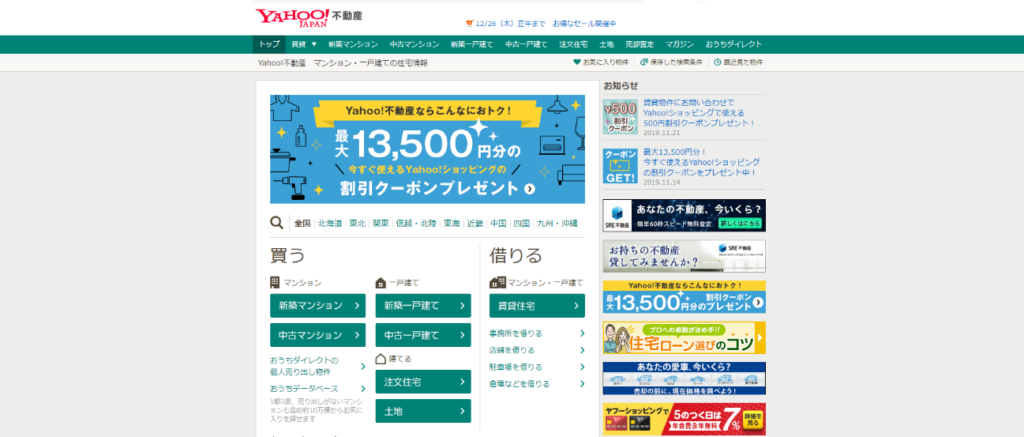The height and width of the screenshot is (437, 1024).
Task: Click the mansion building icon under 買う
Action: pyautogui.click(x=275, y=283)
